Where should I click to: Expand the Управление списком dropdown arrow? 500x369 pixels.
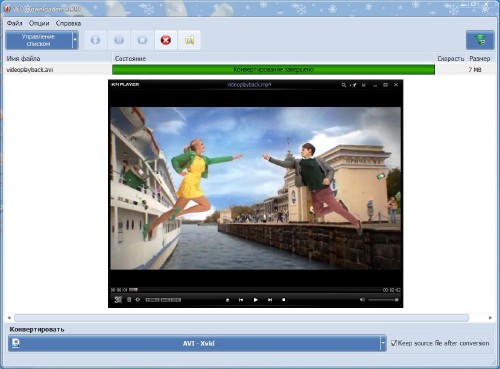point(75,40)
